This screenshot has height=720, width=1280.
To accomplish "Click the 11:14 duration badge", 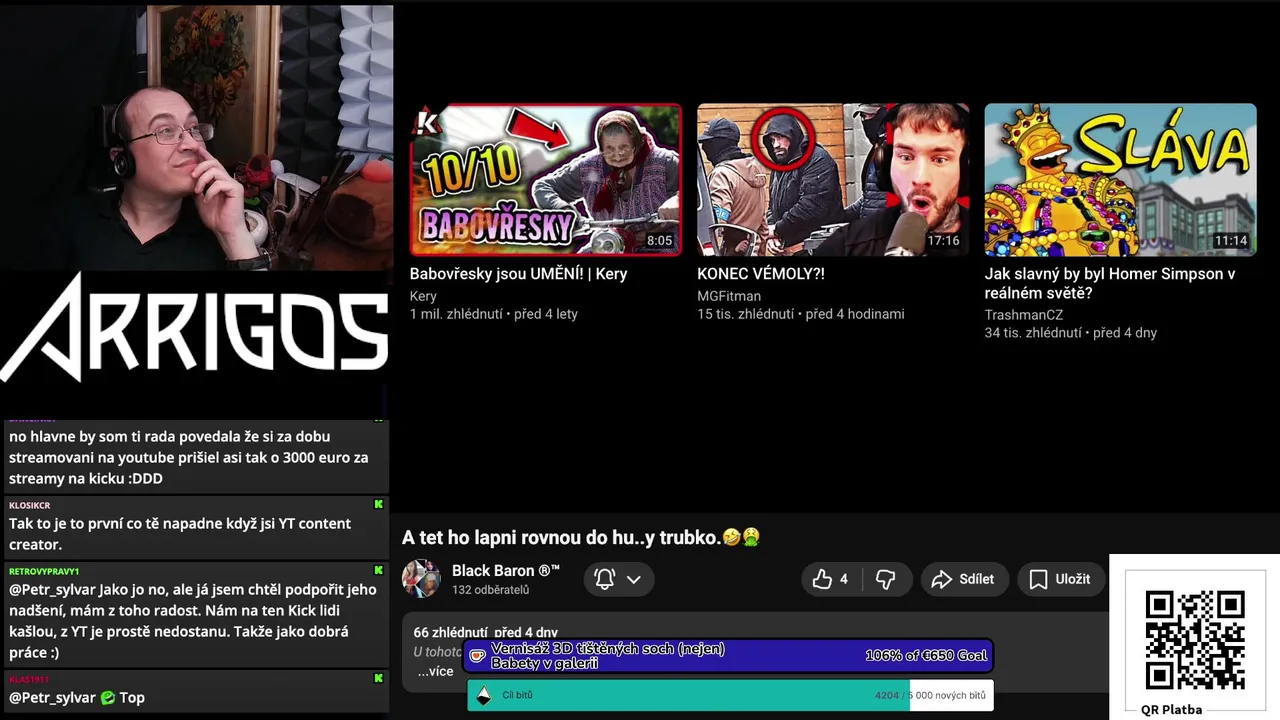I will click(x=1231, y=241).
